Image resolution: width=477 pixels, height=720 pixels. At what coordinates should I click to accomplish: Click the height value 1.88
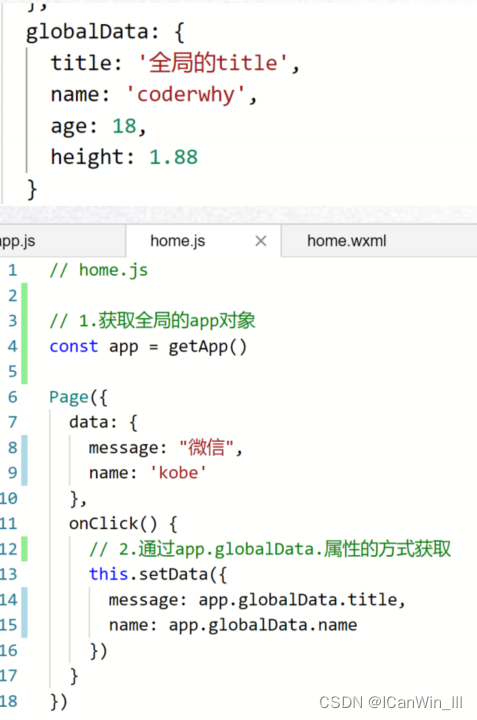(x=174, y=157)
